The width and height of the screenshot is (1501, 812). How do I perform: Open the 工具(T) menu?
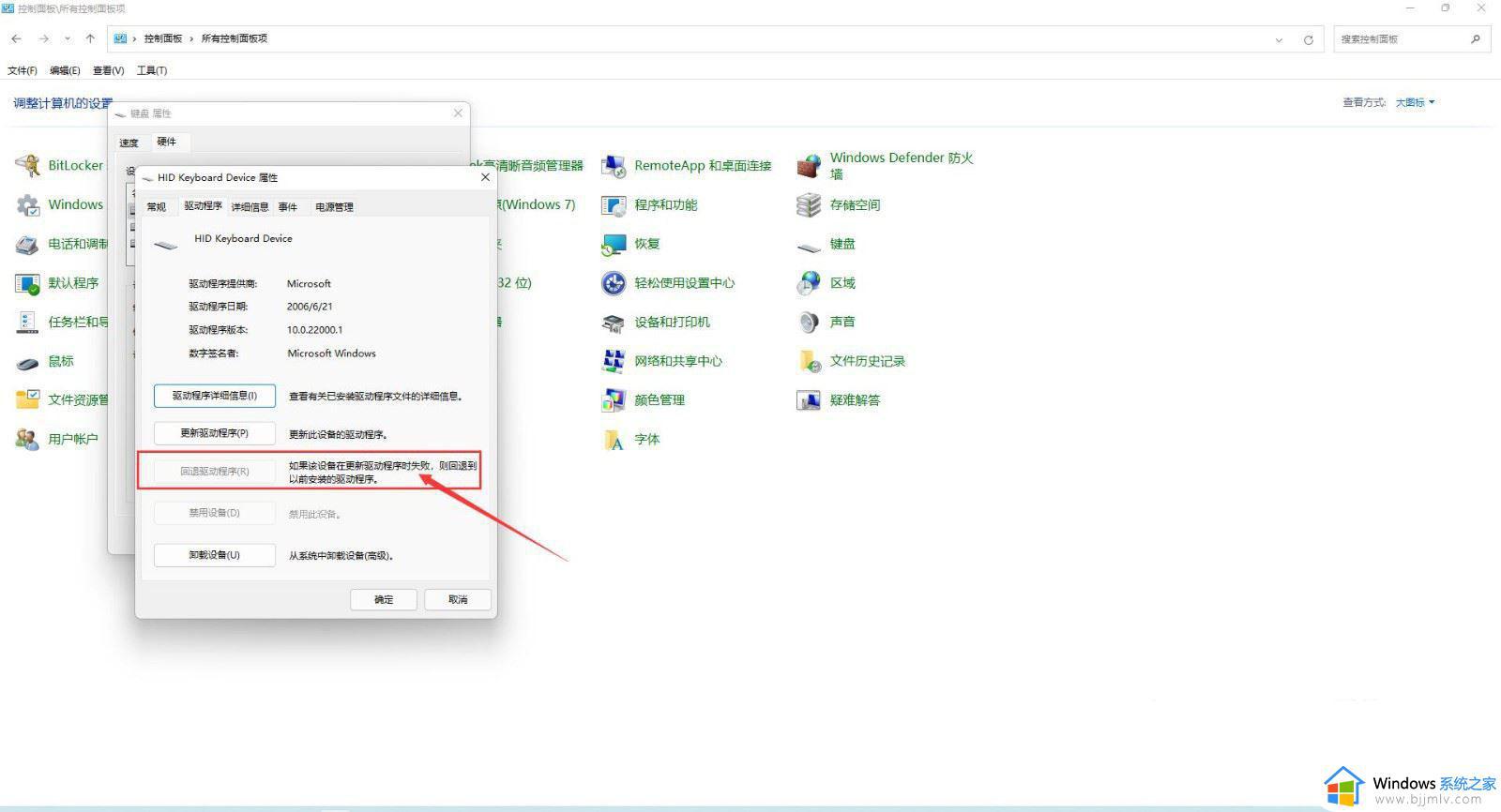coord(152,70)
